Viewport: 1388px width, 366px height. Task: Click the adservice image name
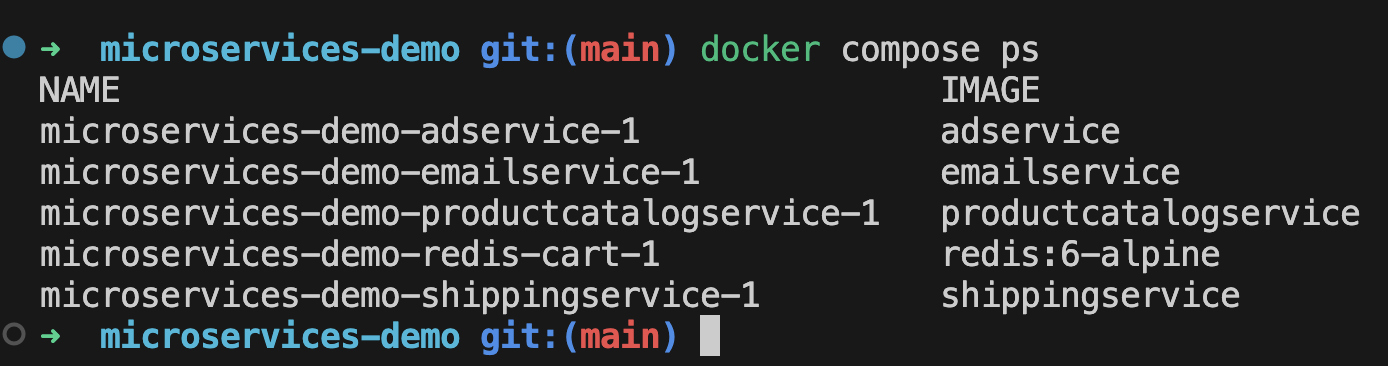tap(1030, 132)
